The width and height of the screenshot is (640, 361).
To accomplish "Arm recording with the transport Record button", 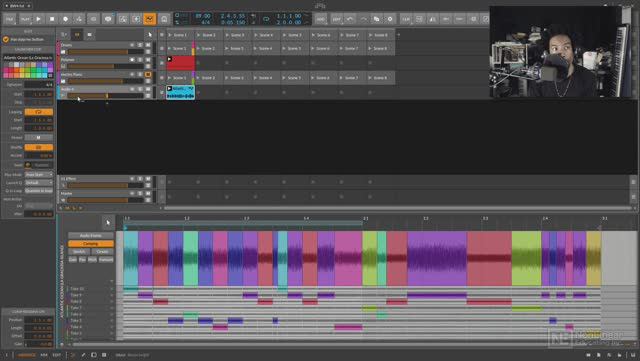I will [65, 19].
